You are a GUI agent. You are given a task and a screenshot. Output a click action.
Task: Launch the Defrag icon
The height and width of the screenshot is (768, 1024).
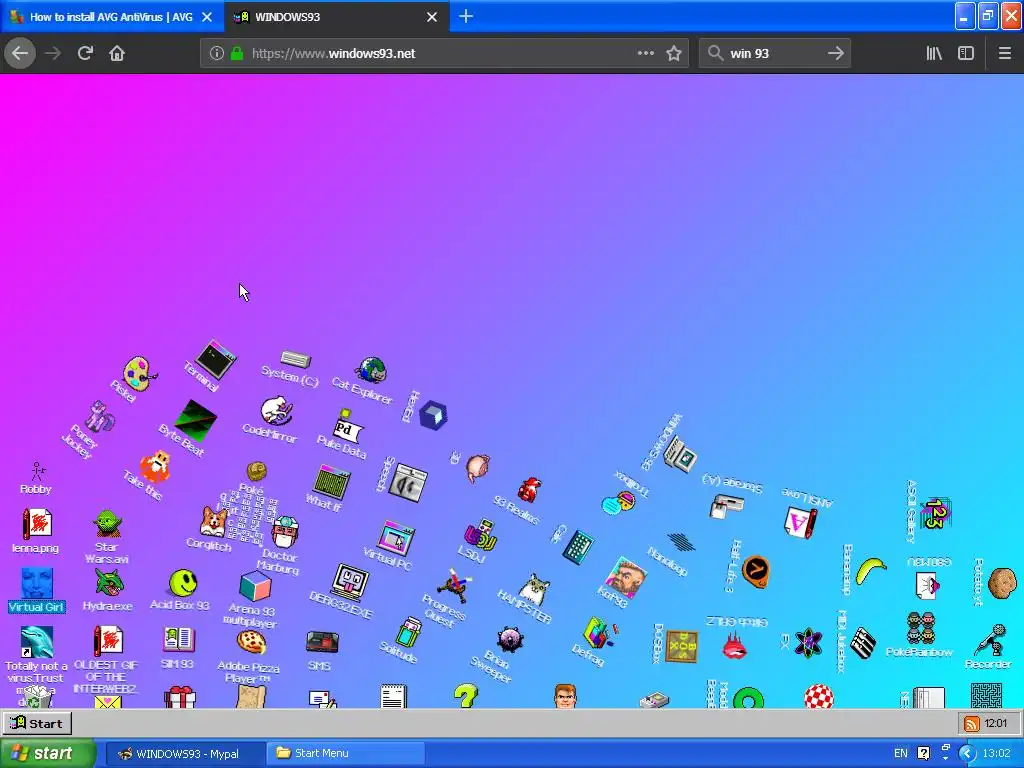point(600,633)
